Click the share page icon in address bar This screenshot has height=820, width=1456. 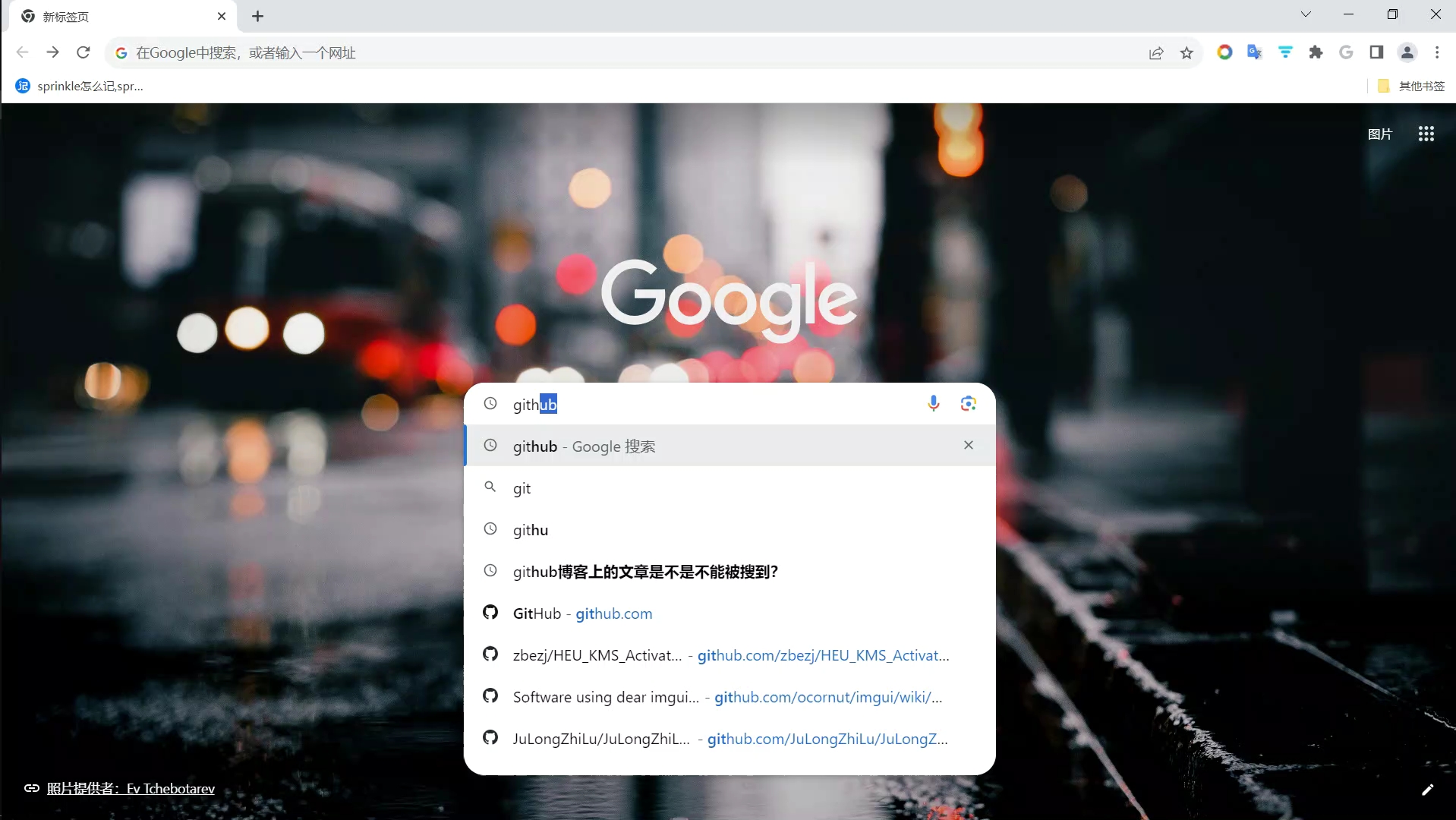pyautogui.click(x=1155, y=52)
